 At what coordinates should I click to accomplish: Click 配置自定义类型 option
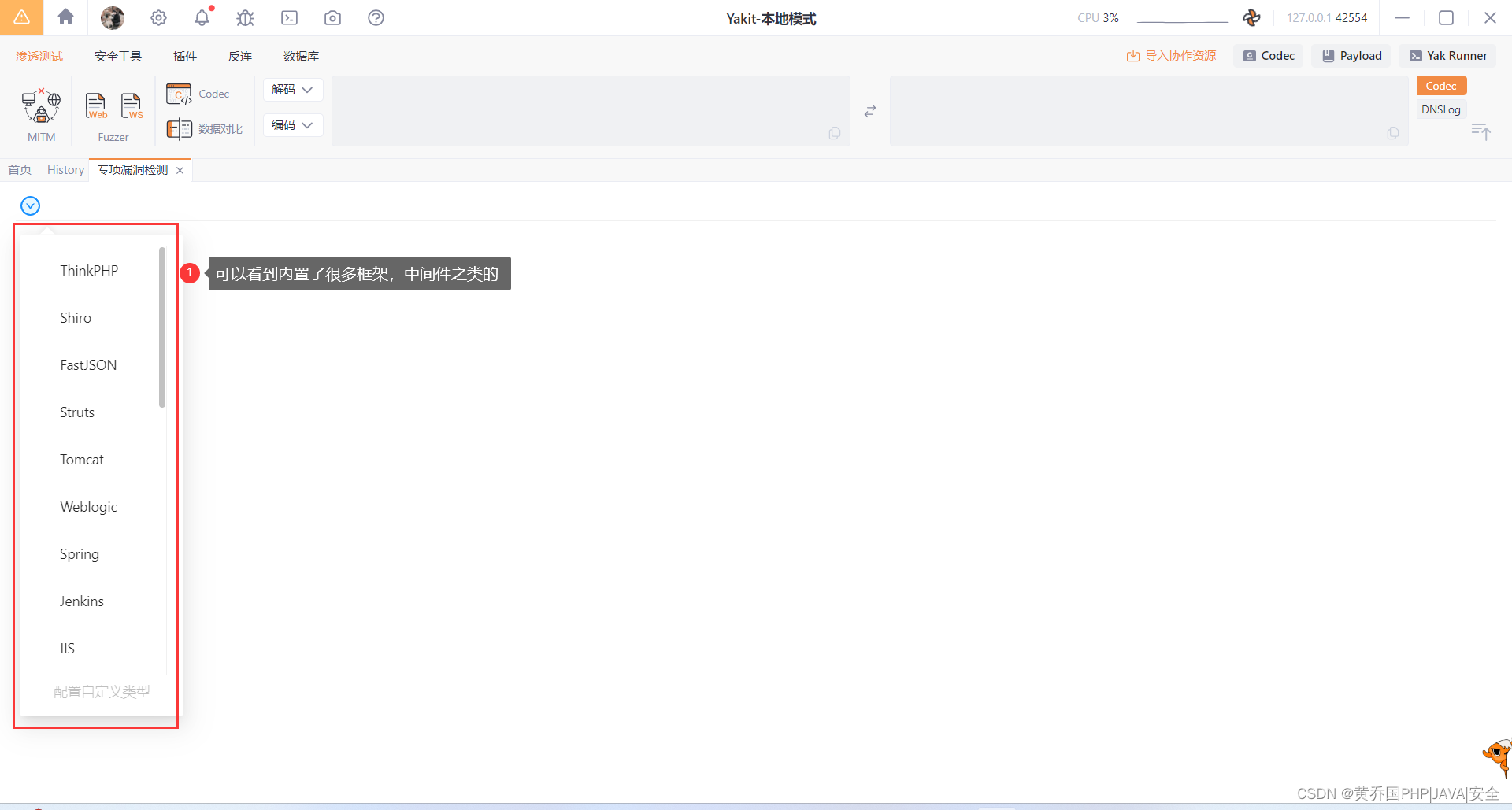[102, 692]
